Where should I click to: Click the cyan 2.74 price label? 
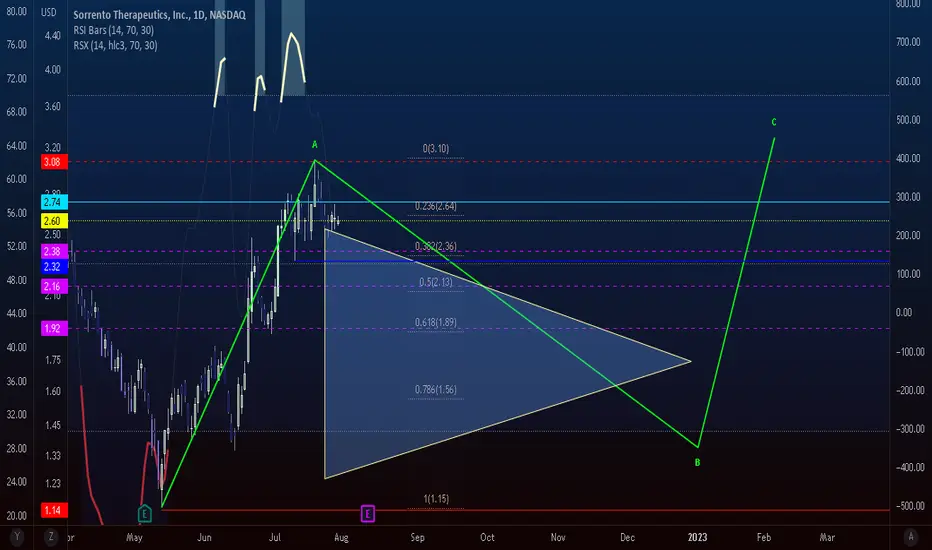pos(54,202)
